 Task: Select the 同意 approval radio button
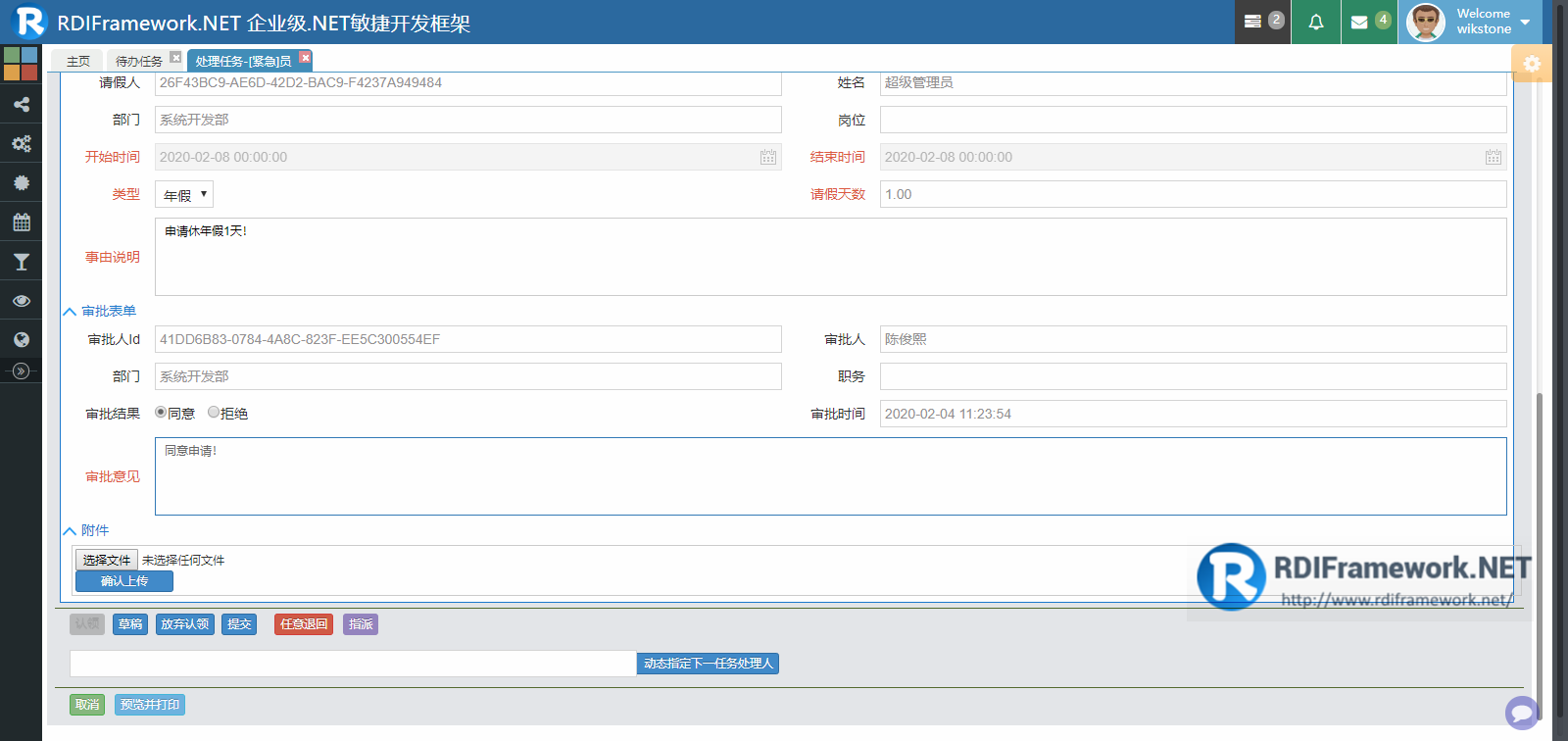[x=161, y=413]
